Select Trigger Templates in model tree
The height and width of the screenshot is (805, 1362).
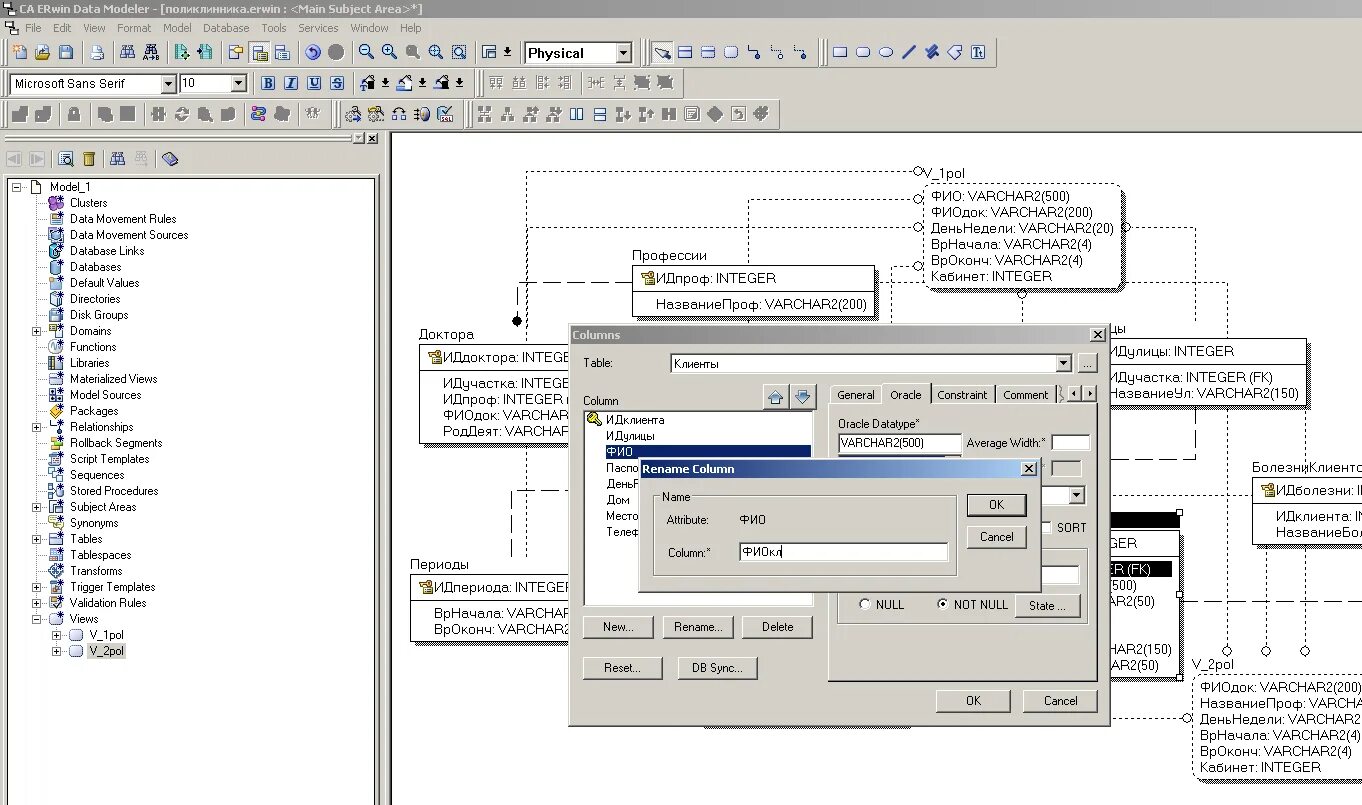pyautogui.click(x=112, y=587)
